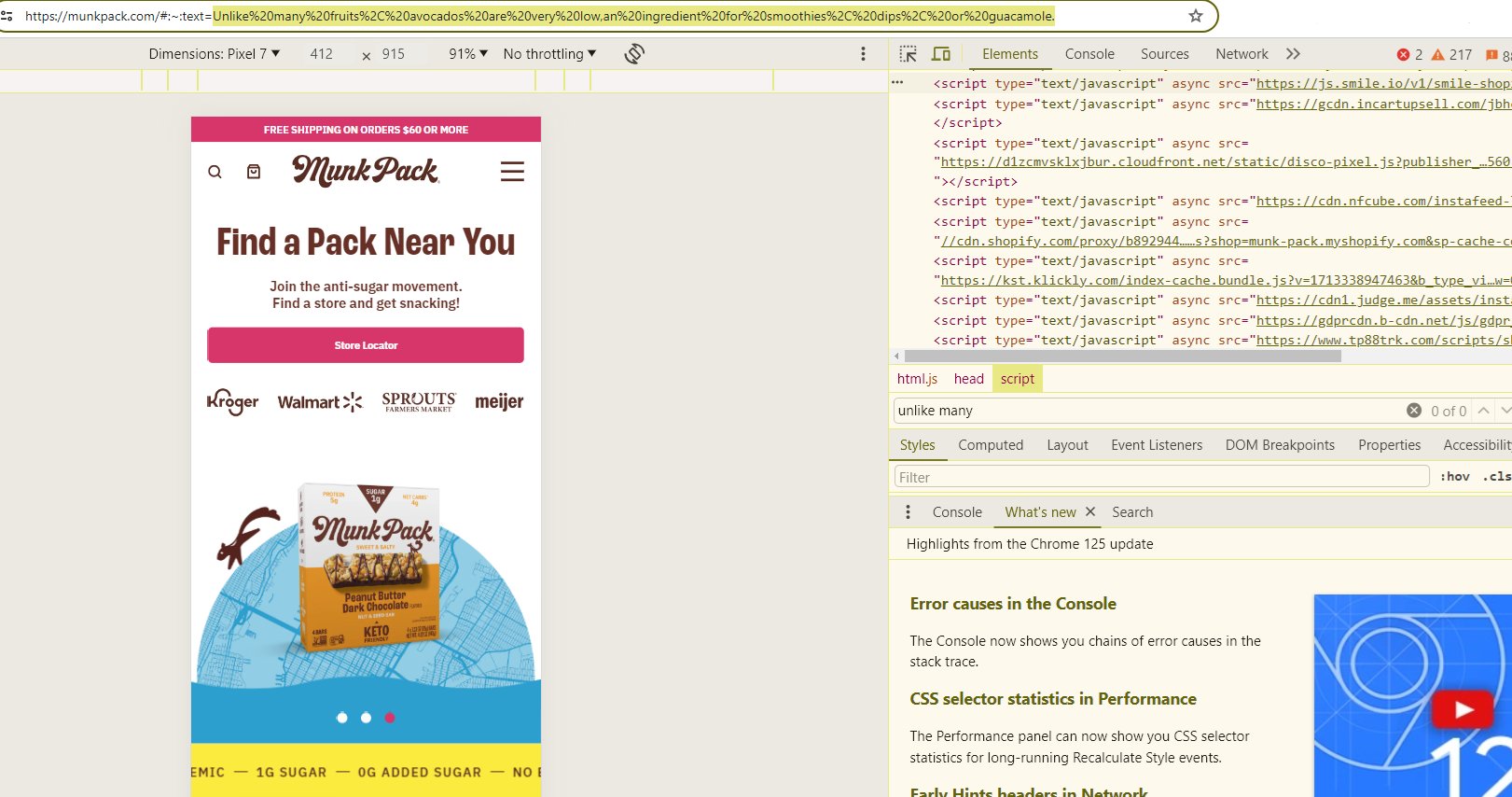Click the Kroger store logo
Viewport: 1512px width, 797px height.
233,401
